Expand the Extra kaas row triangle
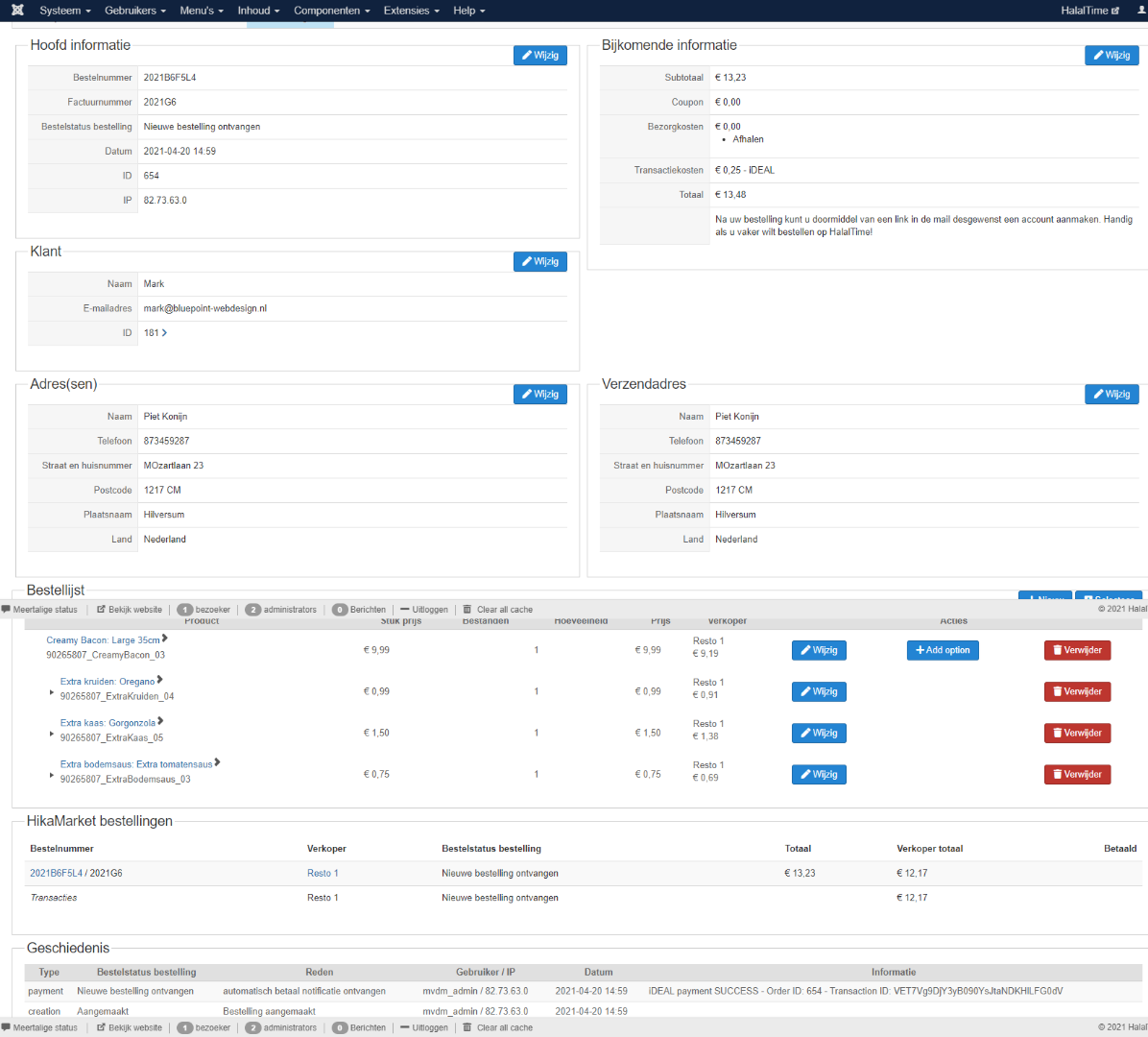1148x1037 pixels. click(x=52, y=734)
